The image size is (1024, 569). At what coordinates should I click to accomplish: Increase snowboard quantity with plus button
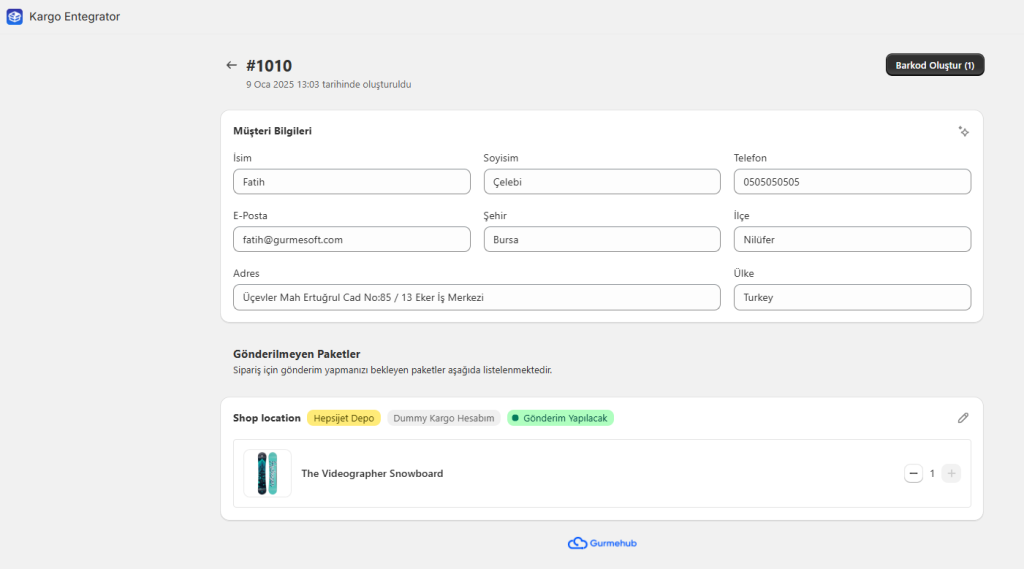tap(951, 474)
